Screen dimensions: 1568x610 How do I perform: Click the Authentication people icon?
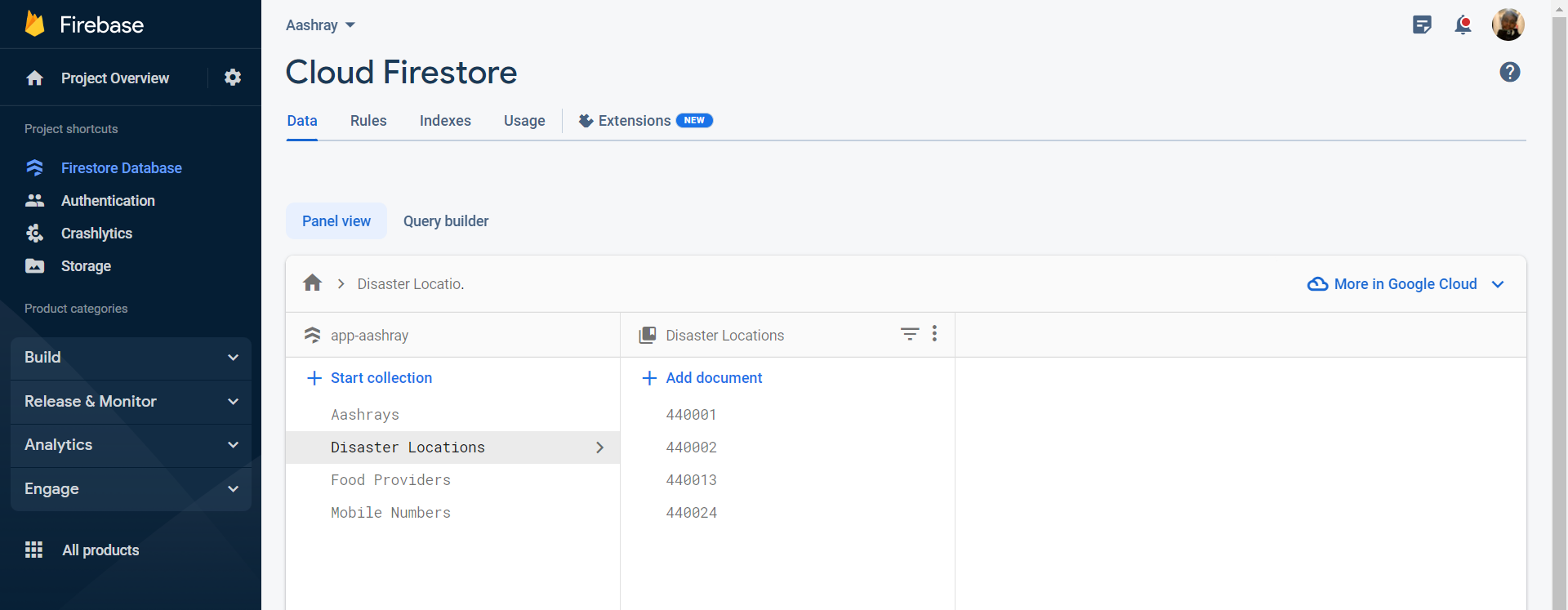click(x=34, y=200)
